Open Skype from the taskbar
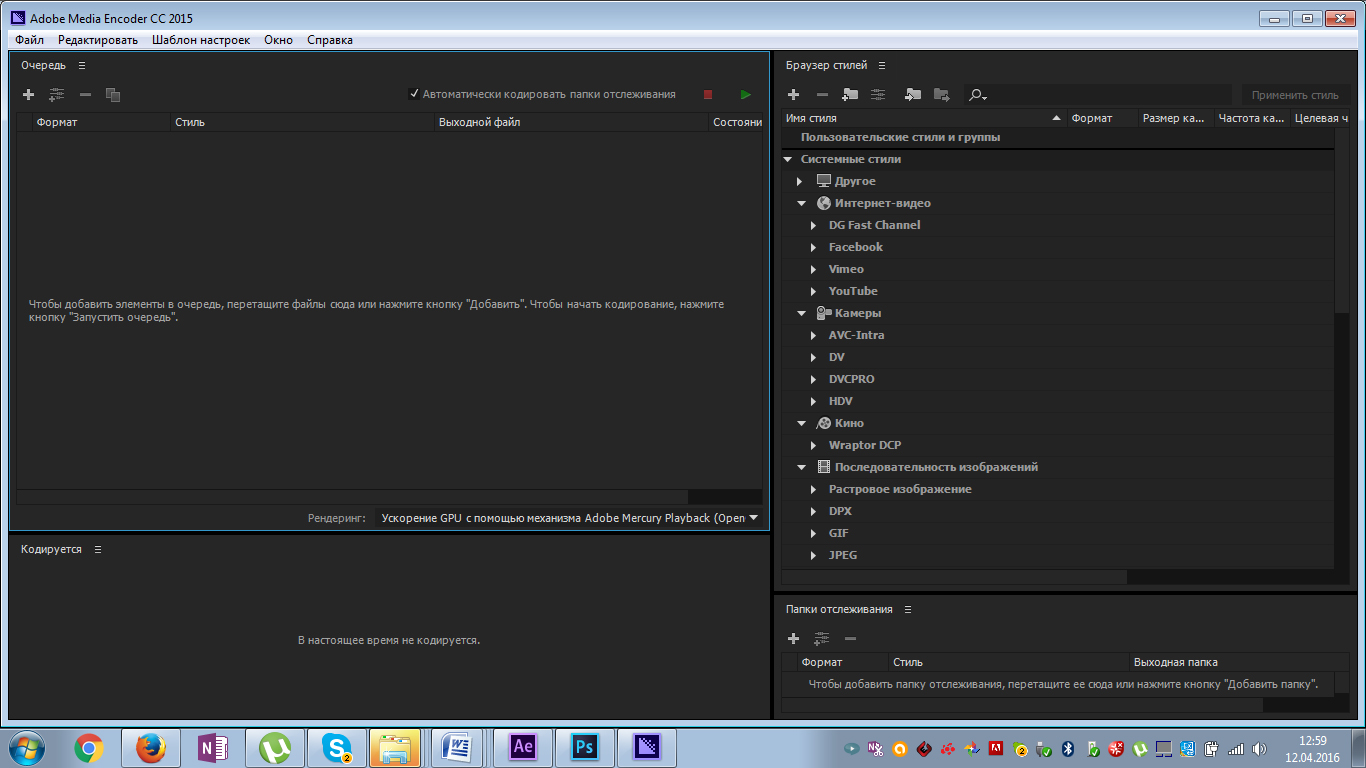The width and height of the screenshot is (1366, 768). (x=337, y=747)
